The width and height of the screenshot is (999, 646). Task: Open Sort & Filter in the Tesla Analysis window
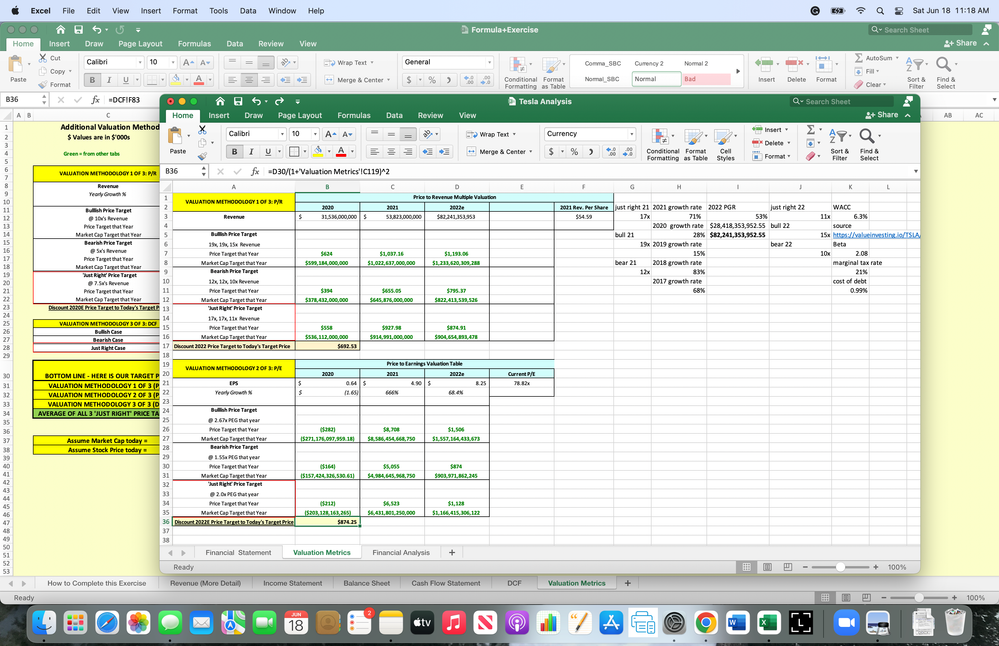pyautogui.click(x=841, y=138)
